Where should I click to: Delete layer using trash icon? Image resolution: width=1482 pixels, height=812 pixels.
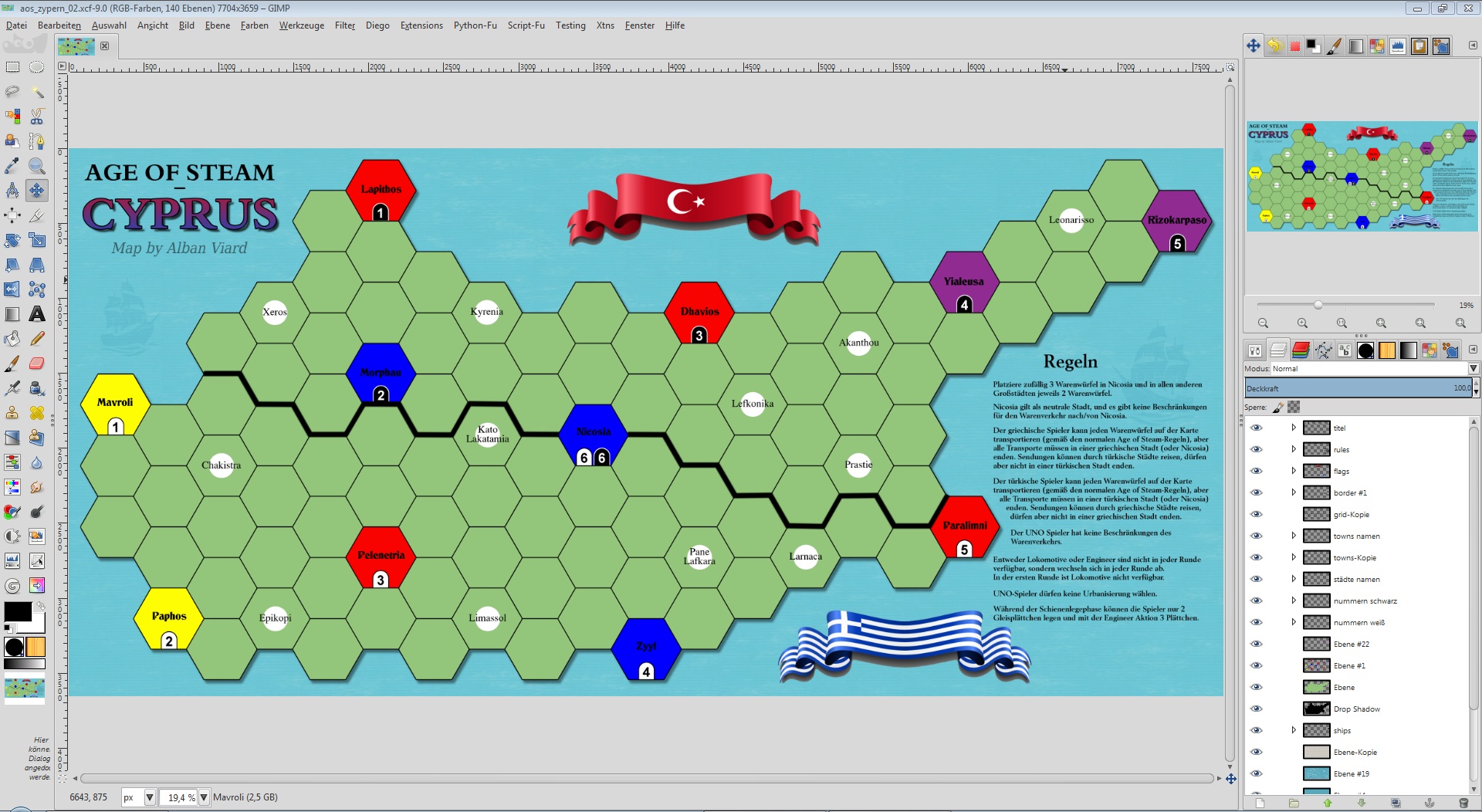1463,804
